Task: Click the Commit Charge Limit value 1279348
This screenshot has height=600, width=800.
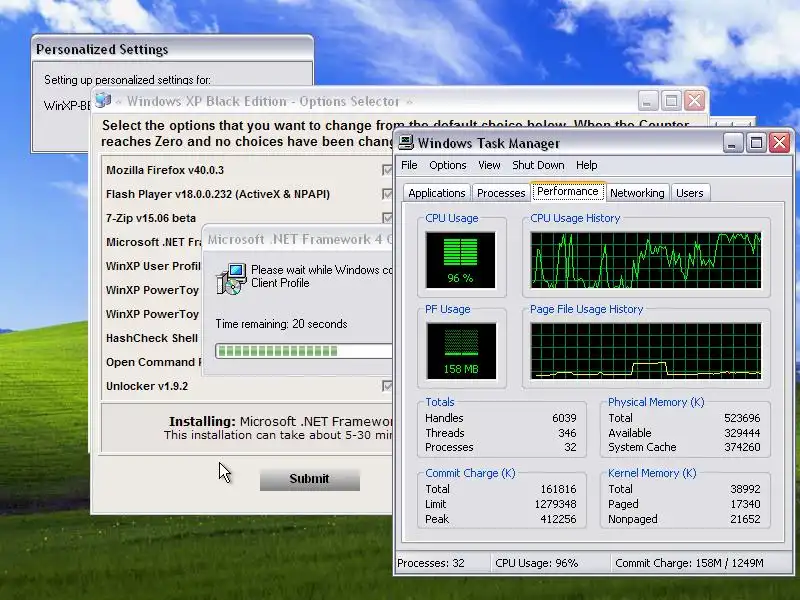Action: tap(556, 504)
